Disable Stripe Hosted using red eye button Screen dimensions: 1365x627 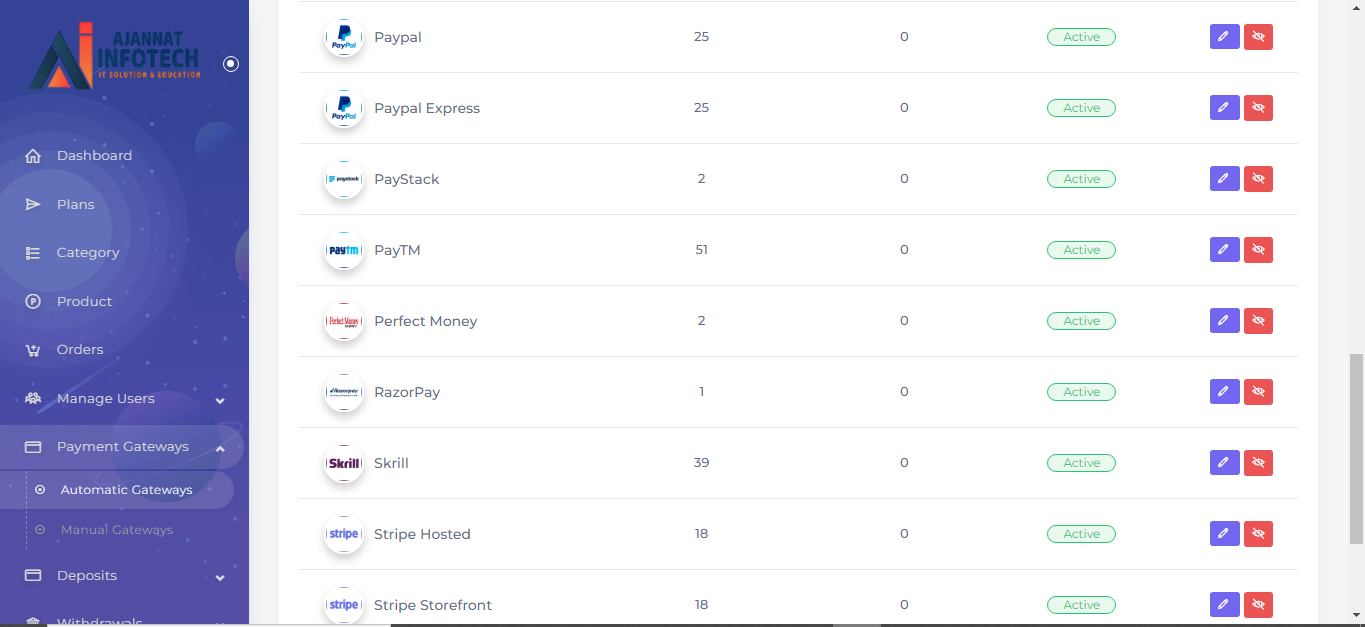click(x=1258, y=534)
